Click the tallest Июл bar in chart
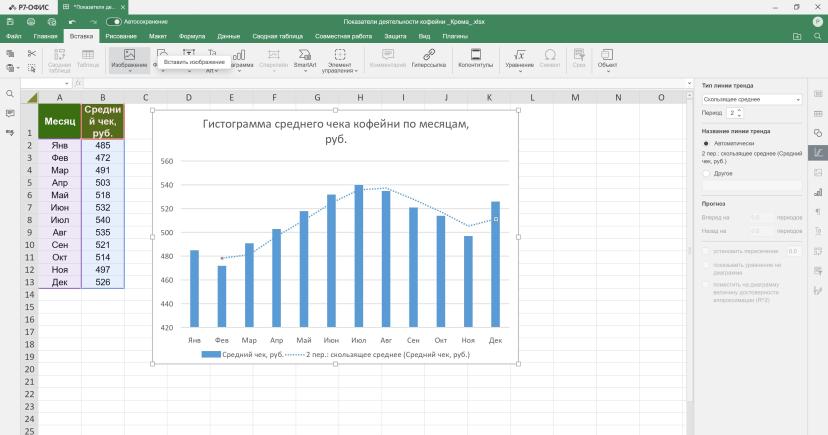 [x=359, y=256]
